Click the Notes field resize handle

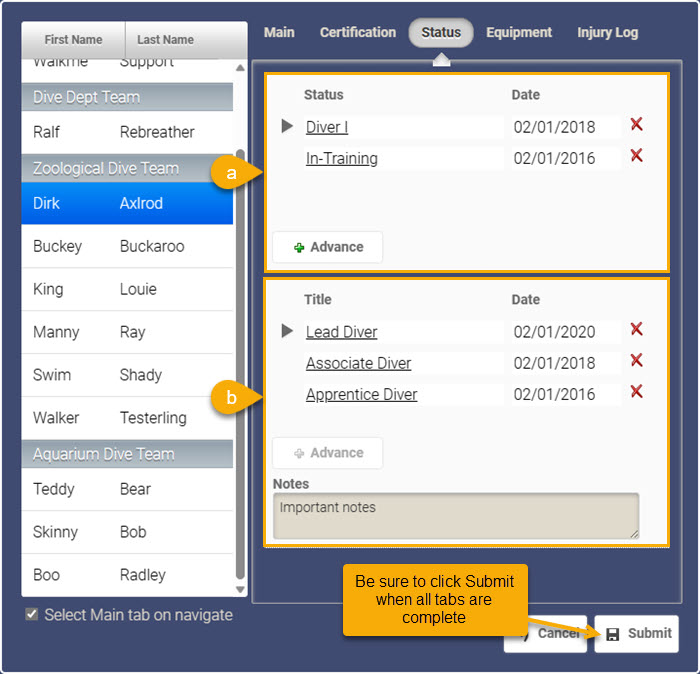634,534
